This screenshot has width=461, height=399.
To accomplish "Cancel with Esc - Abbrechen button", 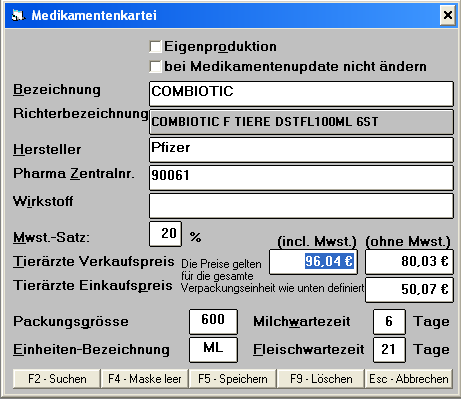I will click(x=409, y=379).
